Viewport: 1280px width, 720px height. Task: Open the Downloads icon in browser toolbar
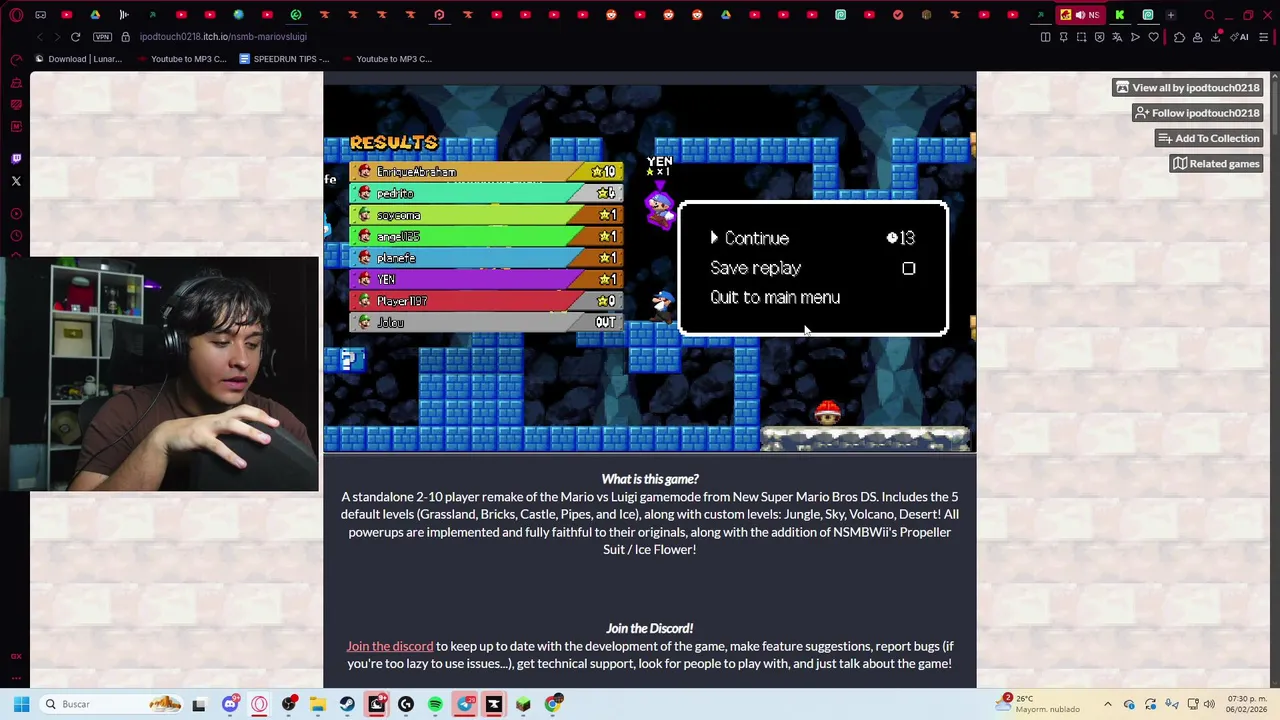pos(1216,37)
